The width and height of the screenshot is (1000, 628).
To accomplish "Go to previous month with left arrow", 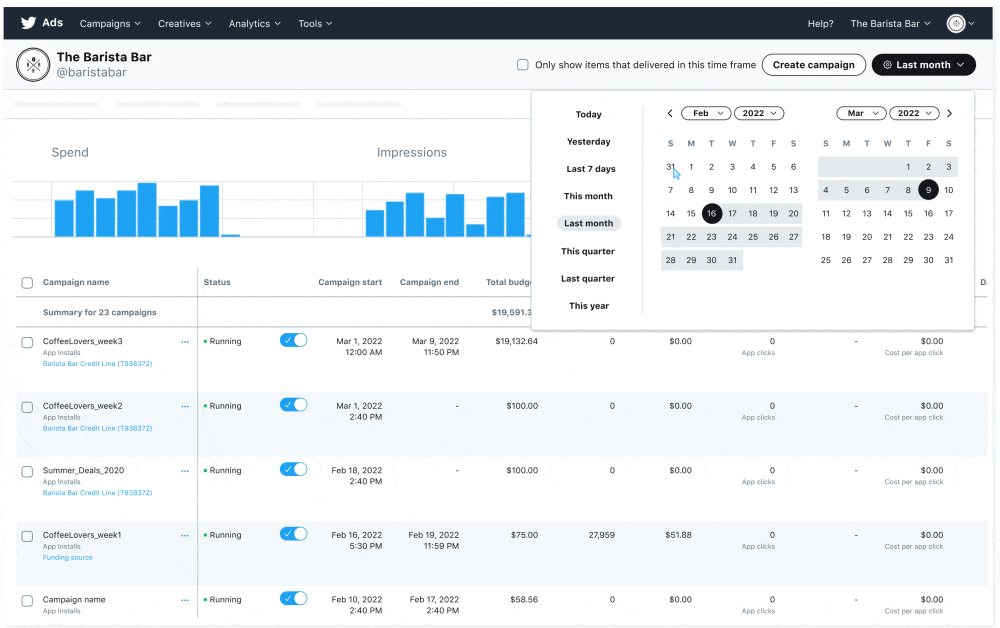I will [x=670, y=113].
